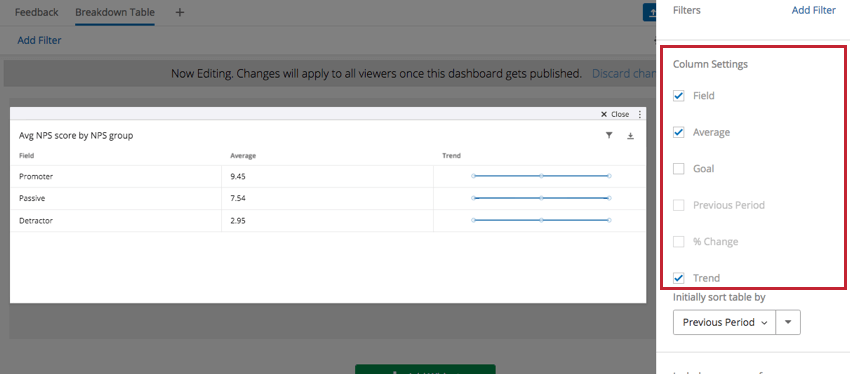Download the widget data via export icon
The width and height of the screenshot is (850, 374).
click(x=630, y=136)
